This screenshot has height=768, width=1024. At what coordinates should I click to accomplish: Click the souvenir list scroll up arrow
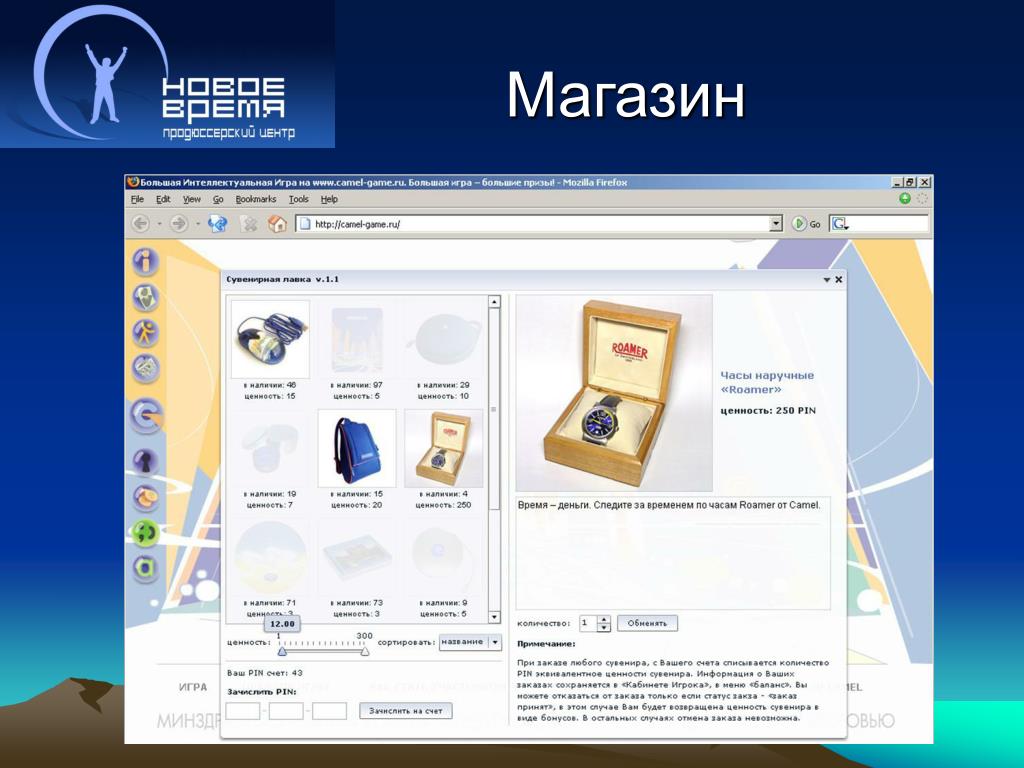pos(494,302)
